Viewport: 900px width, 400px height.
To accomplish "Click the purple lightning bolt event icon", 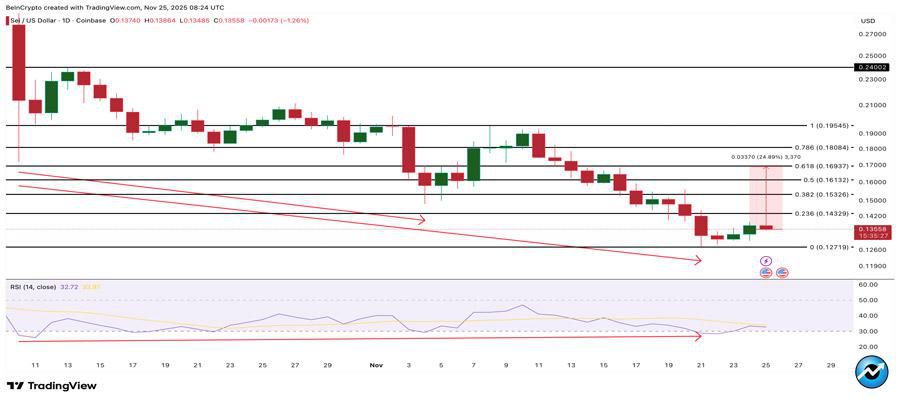I will point(767,261).
